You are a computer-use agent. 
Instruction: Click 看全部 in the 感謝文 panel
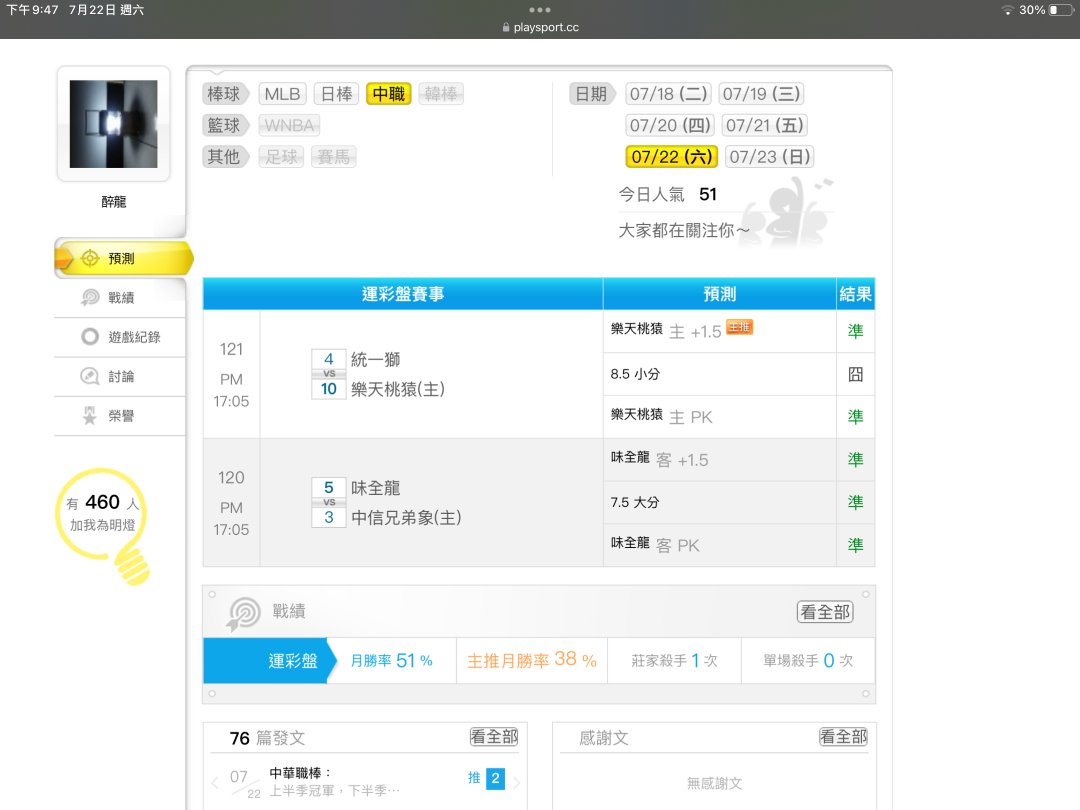point(843,737)
